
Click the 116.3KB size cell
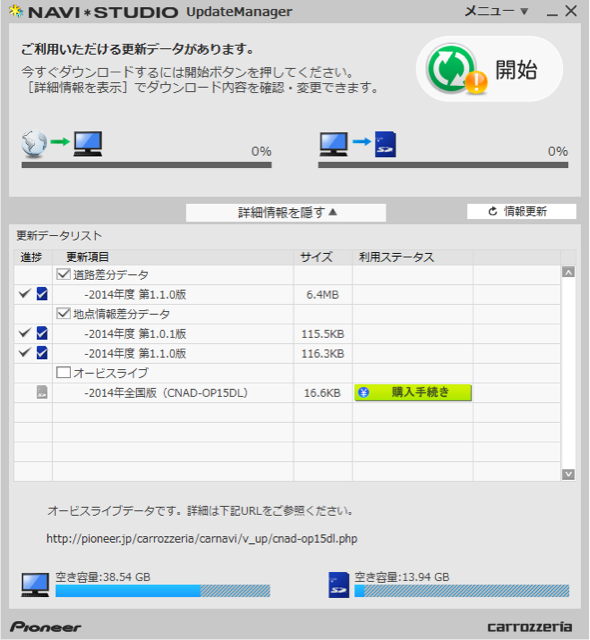coord(323,353)
